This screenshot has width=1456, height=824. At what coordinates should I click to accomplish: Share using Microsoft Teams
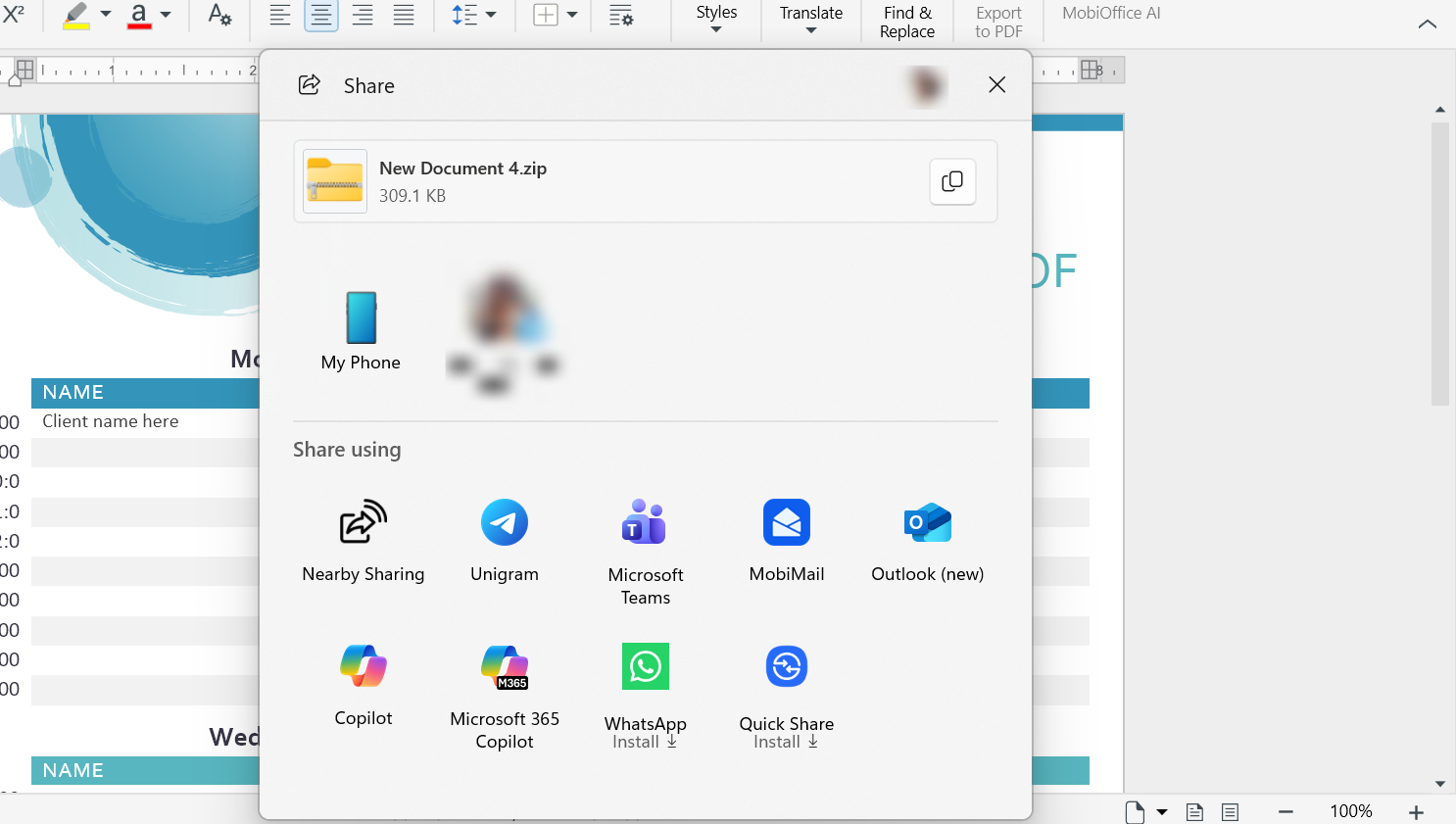[x=646, y=552]
